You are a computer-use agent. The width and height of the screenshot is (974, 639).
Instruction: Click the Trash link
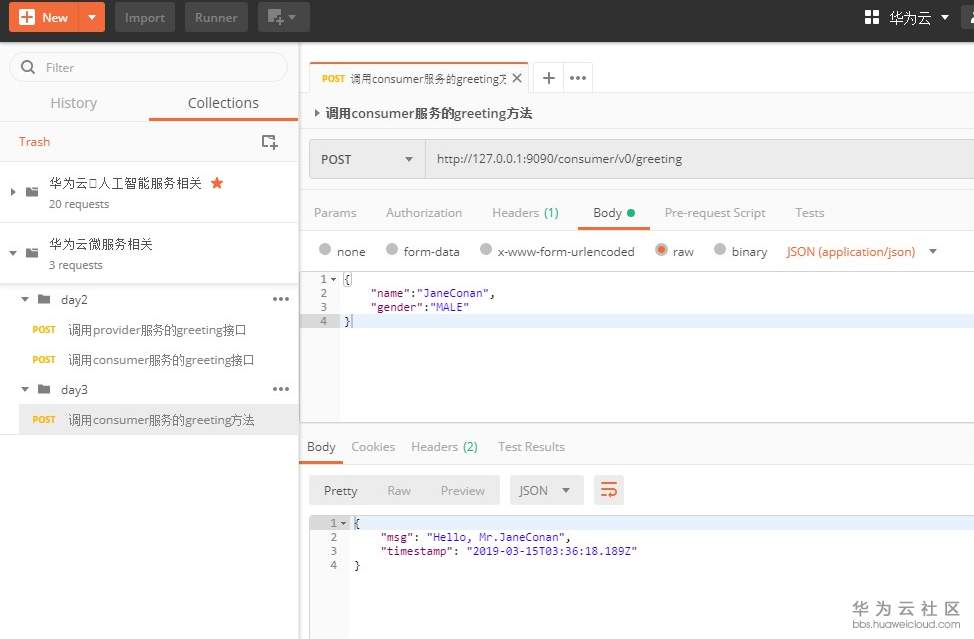[34, 142]
